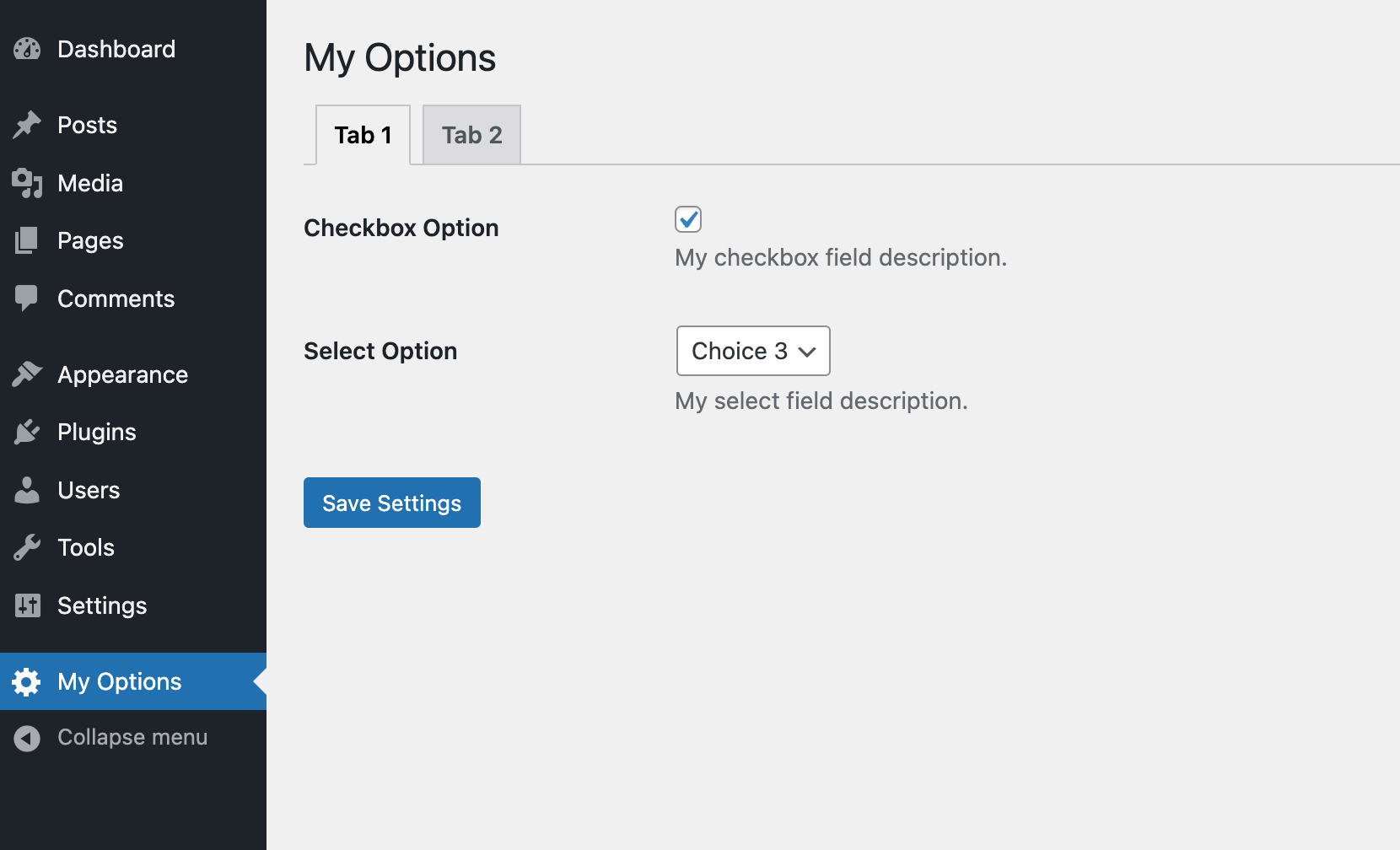Screen dimensions: 1400x850
Task: Click the 'My checkbox field description.' text
Action: point(841,257)
